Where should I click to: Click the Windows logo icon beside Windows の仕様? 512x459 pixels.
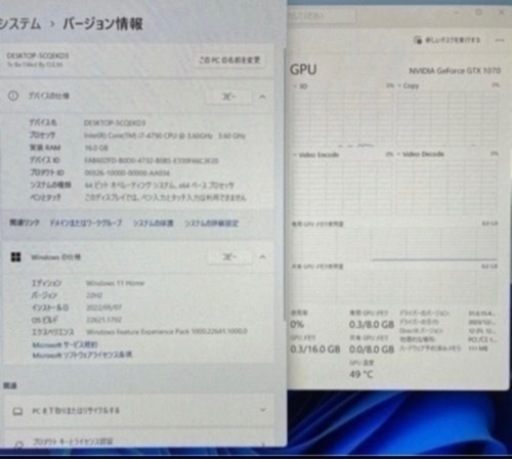(16, 257)
